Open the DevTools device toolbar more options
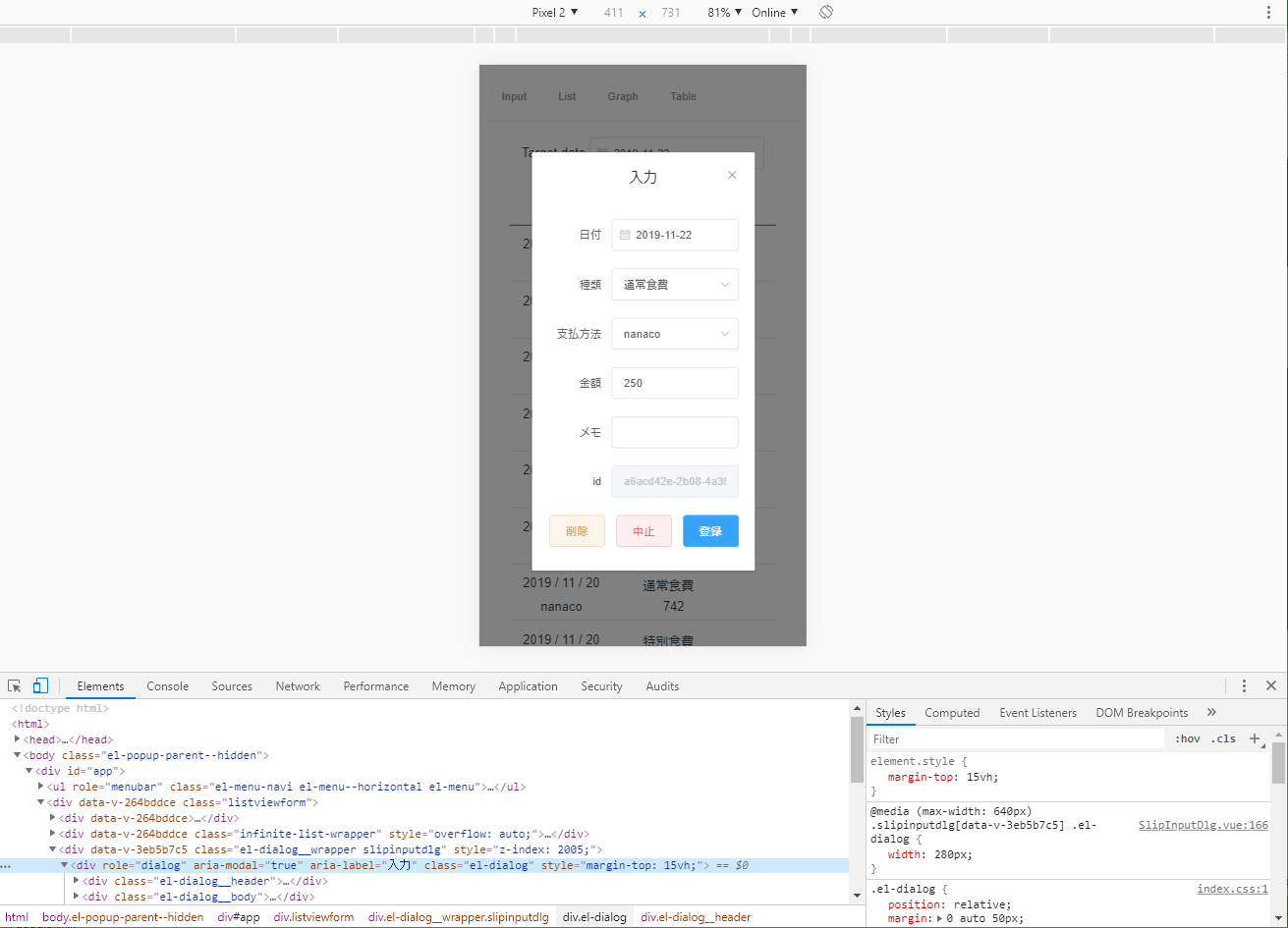The height and width of the screenshot is (928, 1288). click(x=1268, y=13)
